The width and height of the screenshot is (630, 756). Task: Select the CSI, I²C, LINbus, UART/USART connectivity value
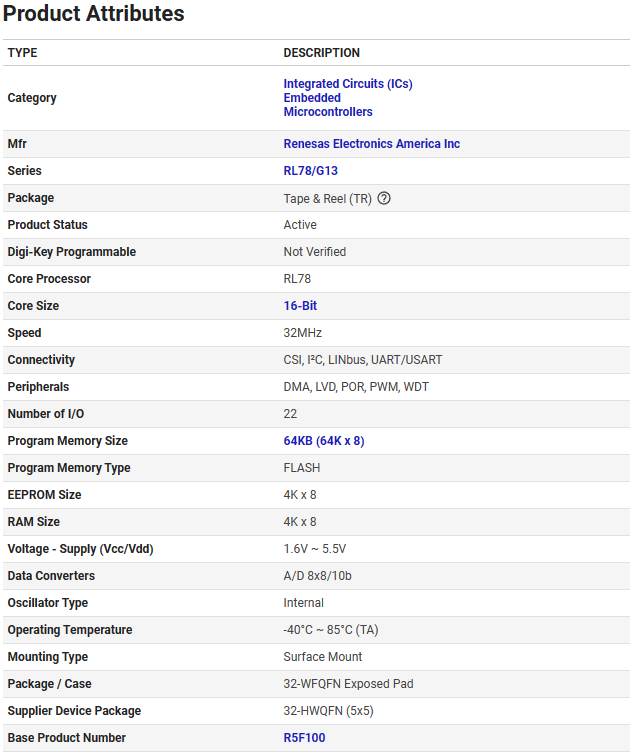362,360
